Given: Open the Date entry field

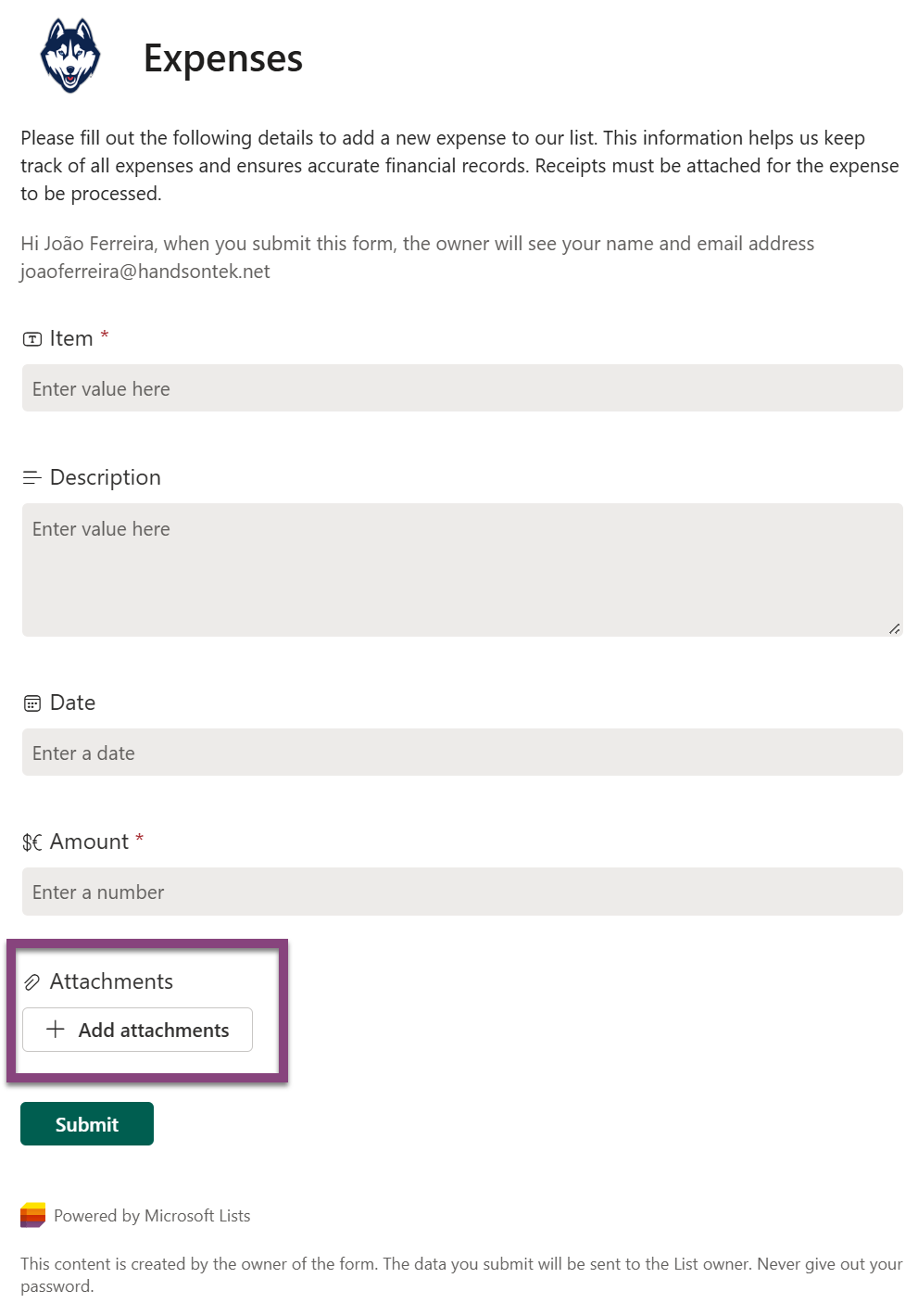Looking at the screenshot, I should 462,753.
